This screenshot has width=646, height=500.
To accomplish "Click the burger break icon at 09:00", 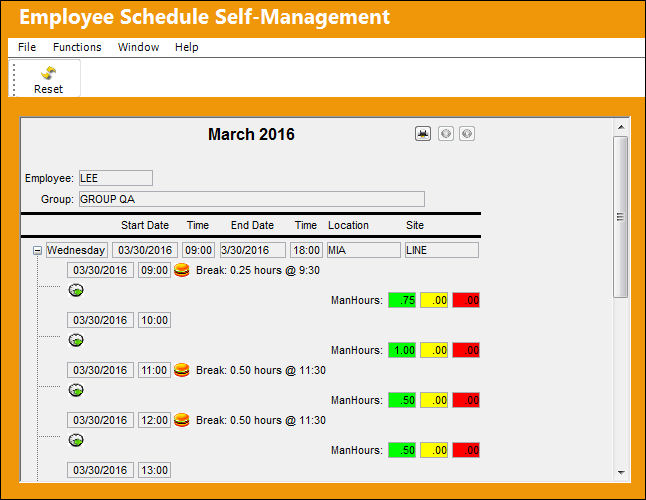I will tap(182, 270).
